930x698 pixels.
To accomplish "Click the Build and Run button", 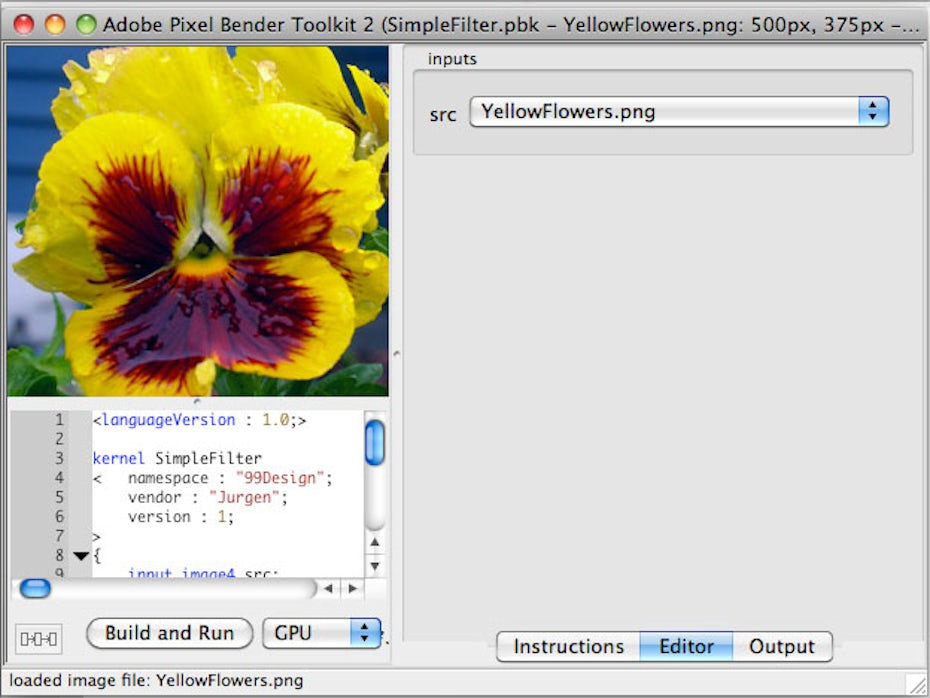I will pyautogui.click(x=169, y=633).
